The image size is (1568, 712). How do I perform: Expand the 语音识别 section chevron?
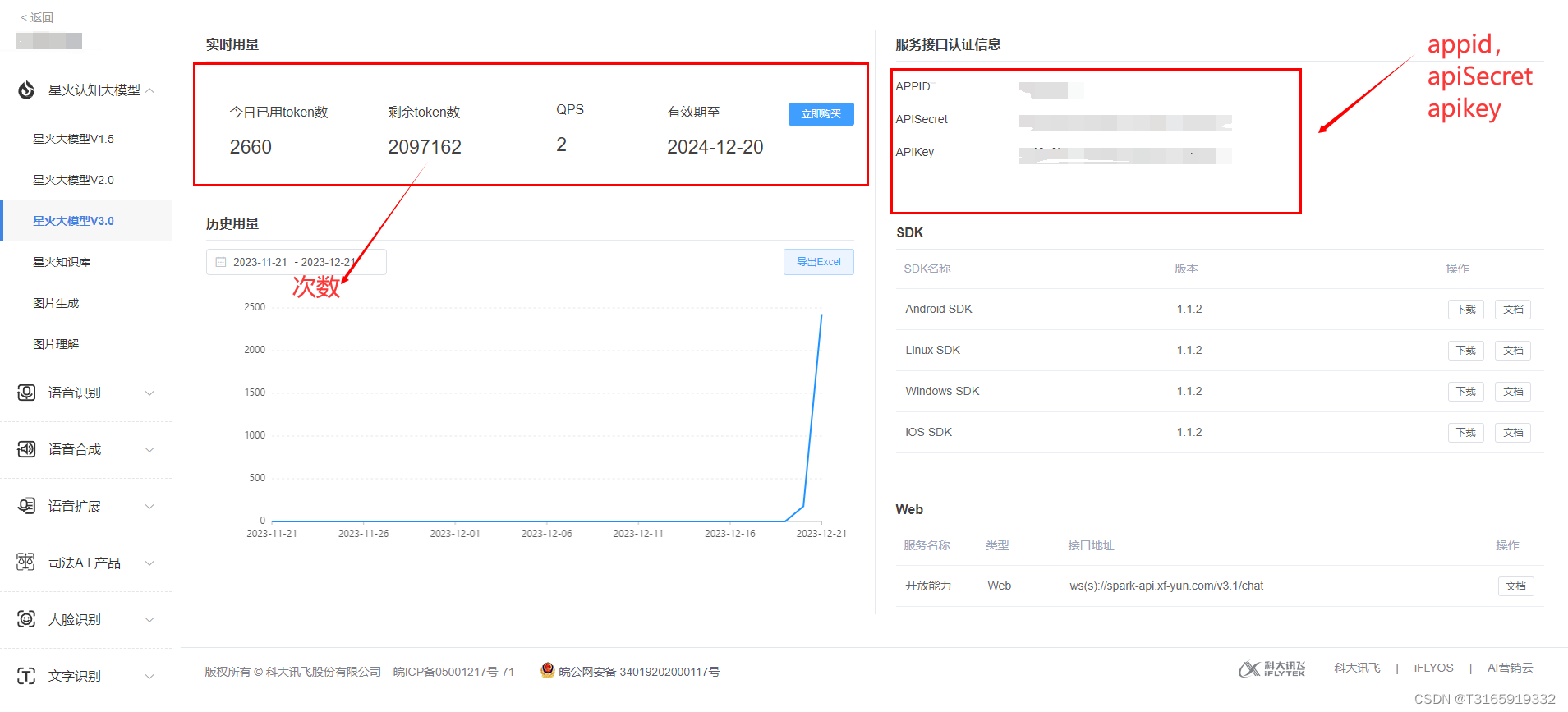click(x=149, y=393)
